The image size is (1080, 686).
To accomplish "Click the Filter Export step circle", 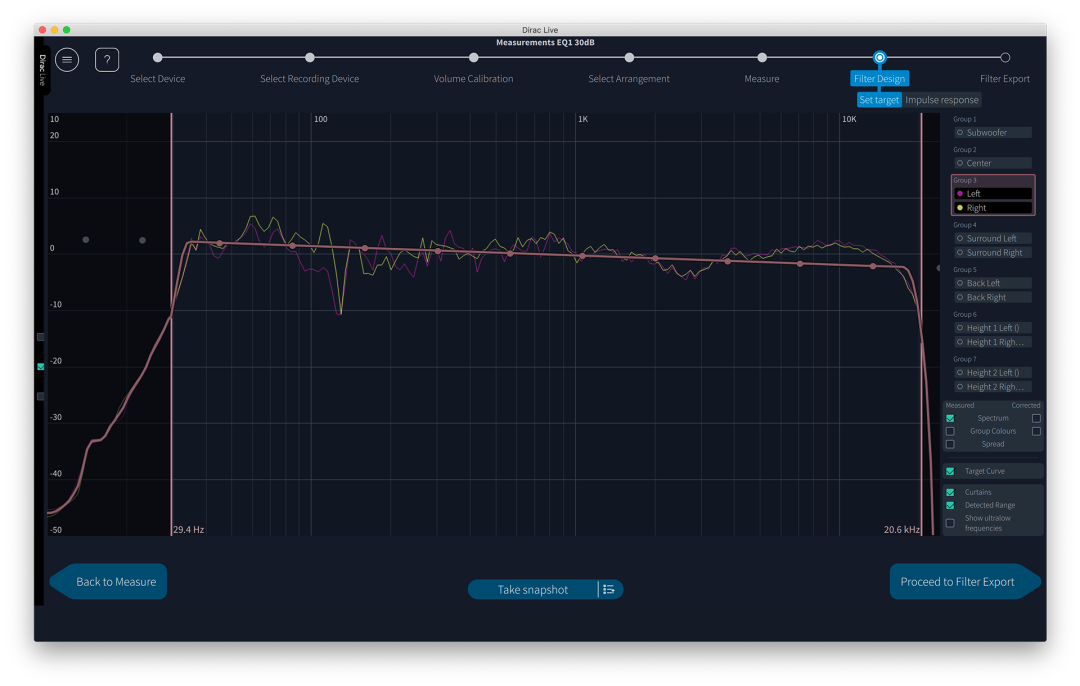I will pos(1005,58).
